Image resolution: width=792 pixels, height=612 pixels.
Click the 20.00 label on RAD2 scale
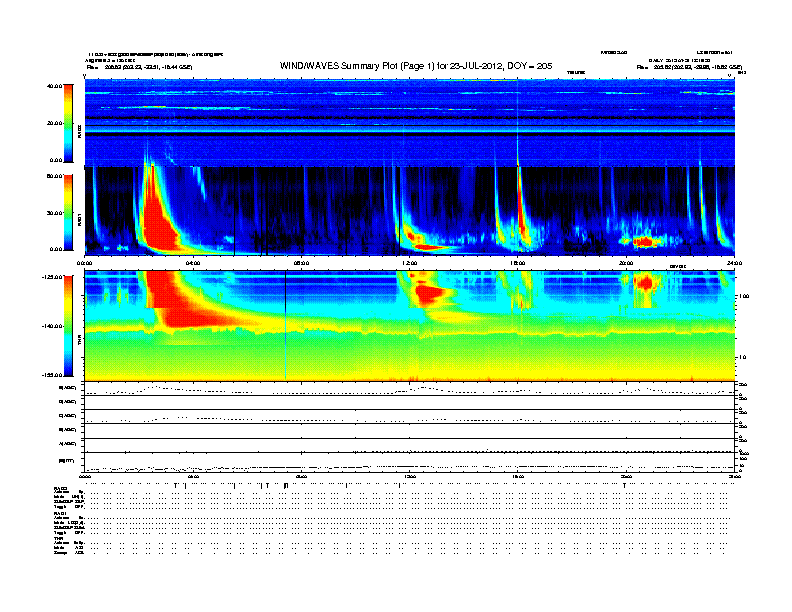[x=55, y=123]
